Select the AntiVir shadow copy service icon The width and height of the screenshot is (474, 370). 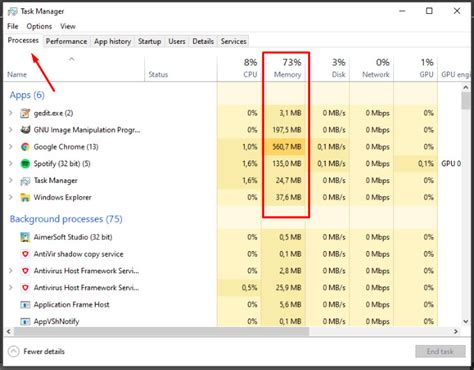[25, 254]
